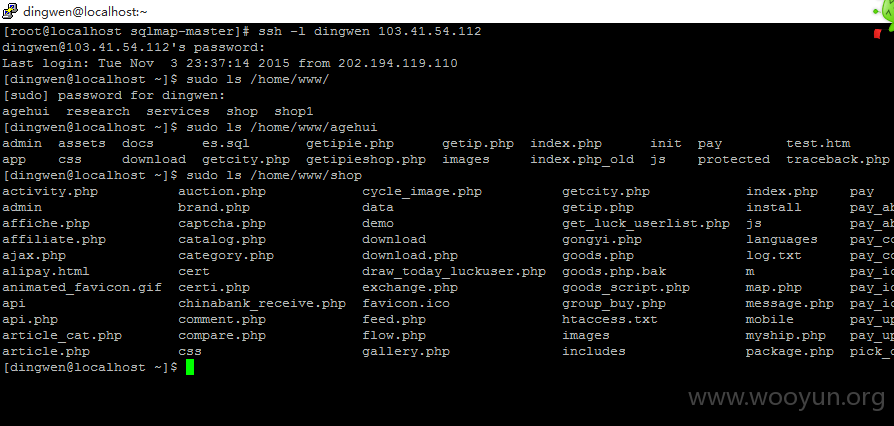Click the dingwen@localhost window title text
894x426 pixels.
[86, 11]
